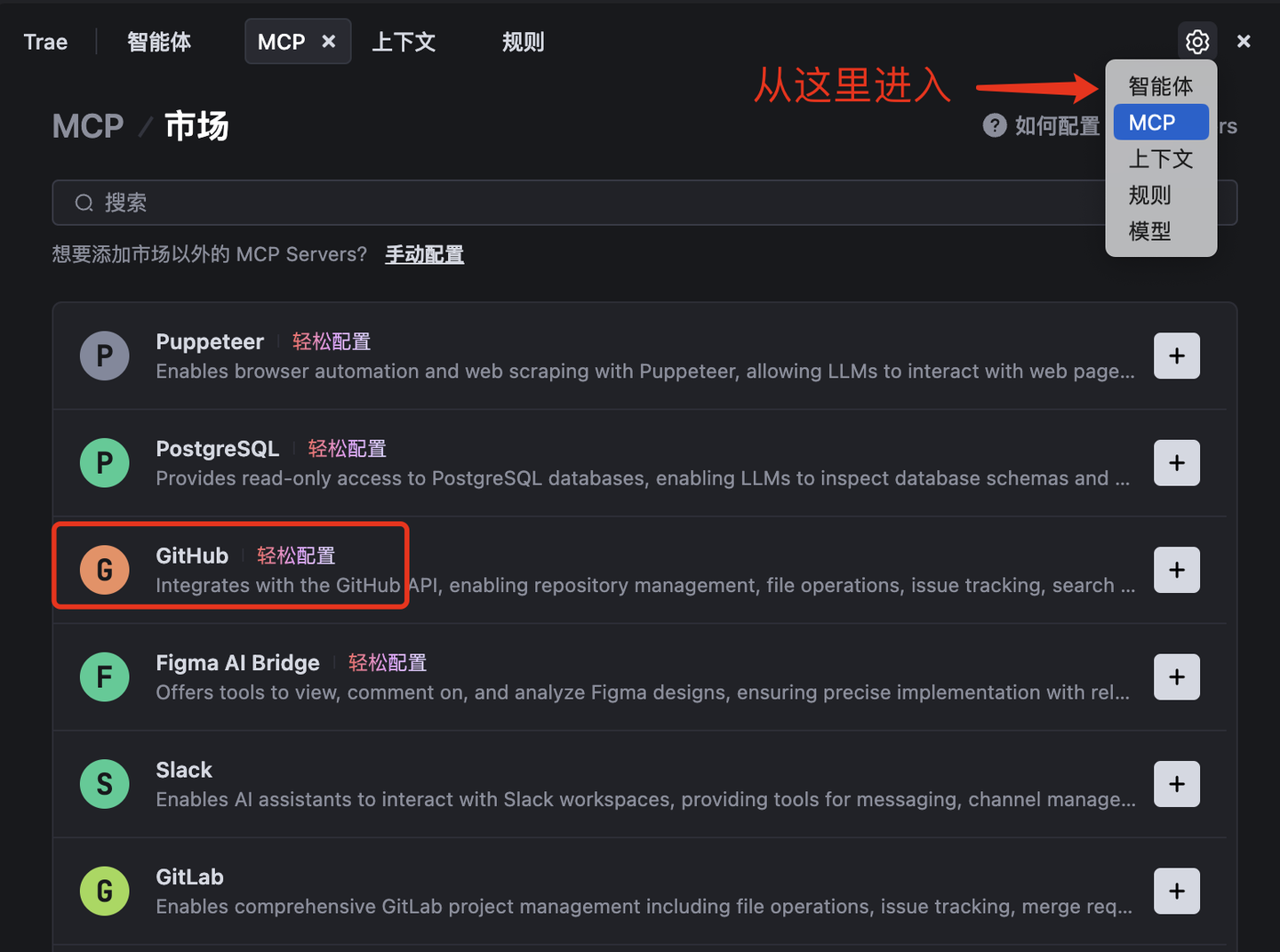The height and width of the screenshot is (952, 1280).
Task: Switch to the 规则 tab
Action: (523, 41)
